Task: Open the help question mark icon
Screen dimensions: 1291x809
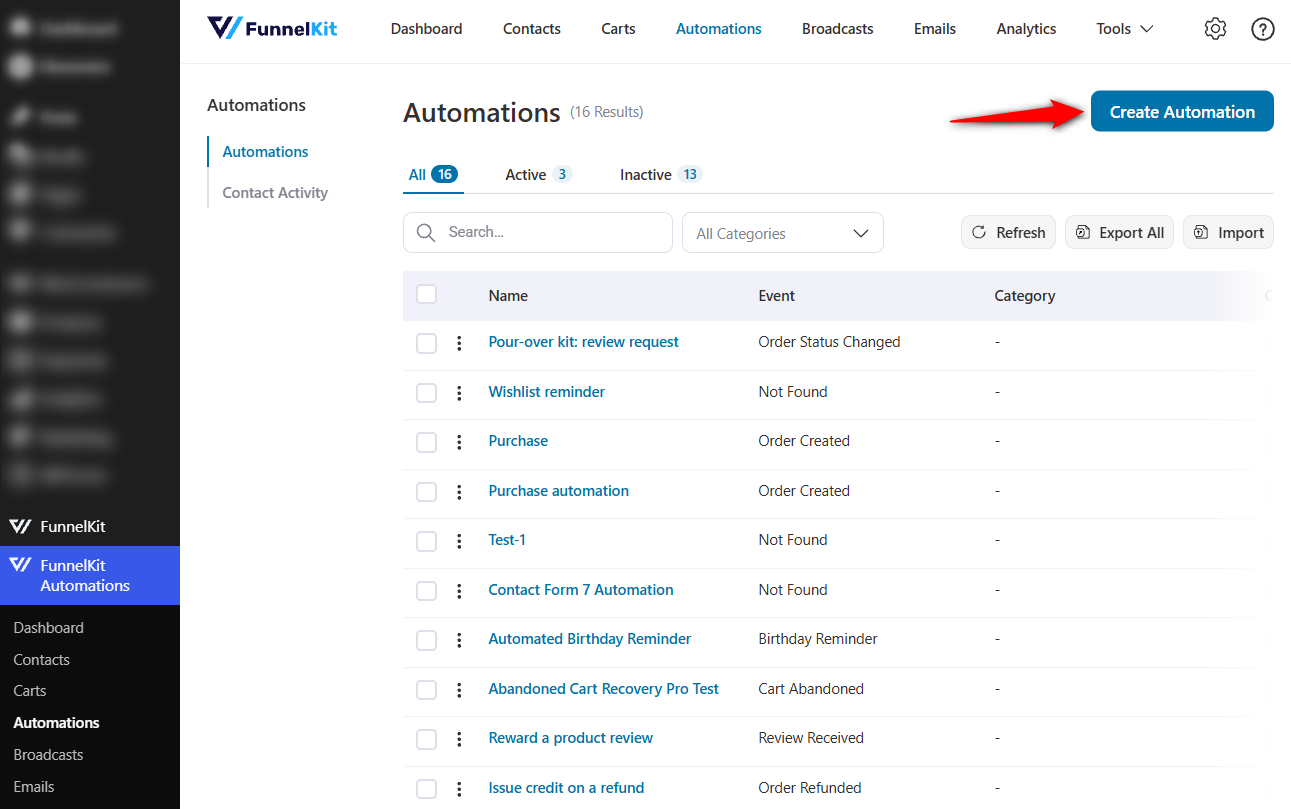Action: point(1263,29)
